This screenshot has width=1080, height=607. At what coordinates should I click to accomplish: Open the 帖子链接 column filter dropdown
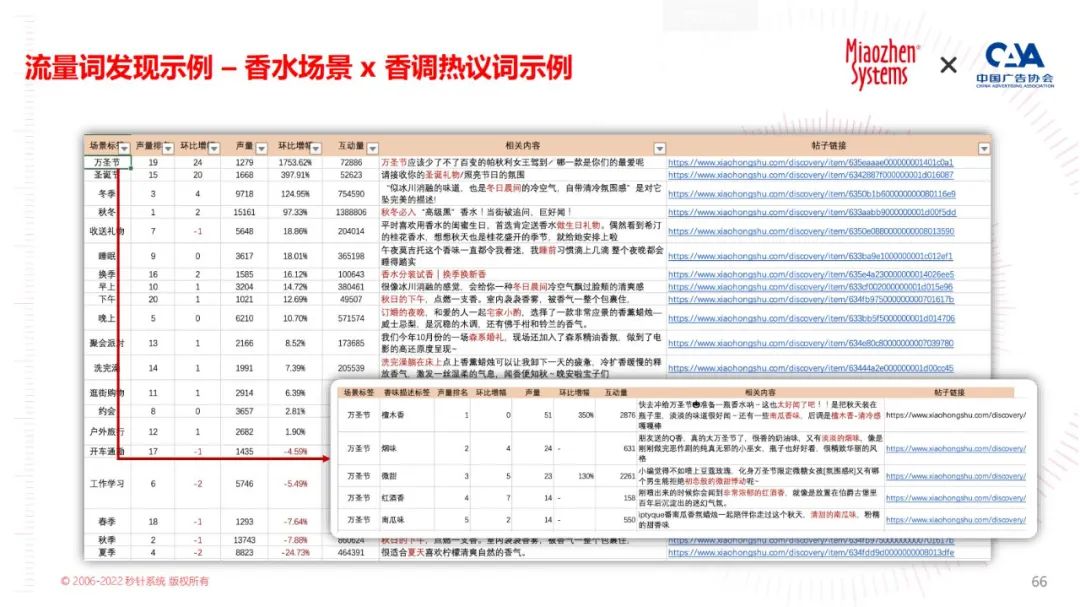pos(984,148)
